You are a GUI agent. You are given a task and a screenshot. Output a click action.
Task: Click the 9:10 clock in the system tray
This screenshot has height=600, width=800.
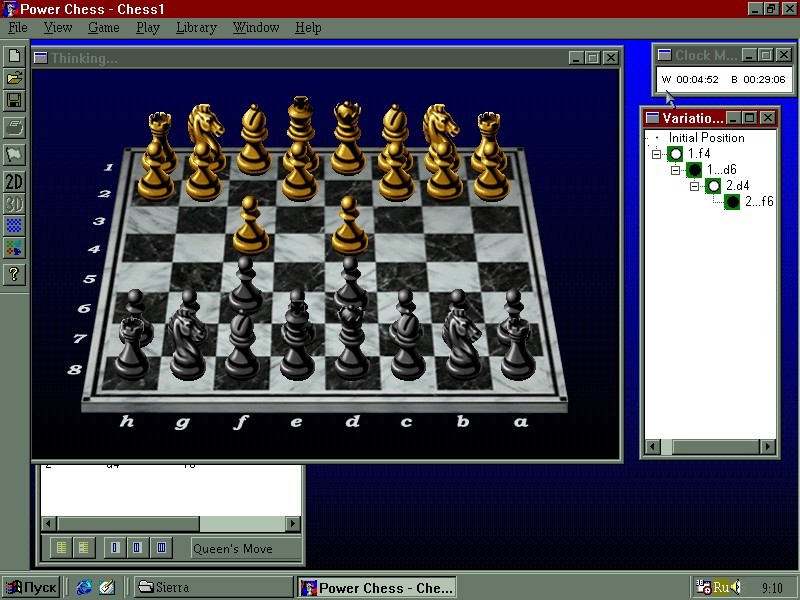772,588
